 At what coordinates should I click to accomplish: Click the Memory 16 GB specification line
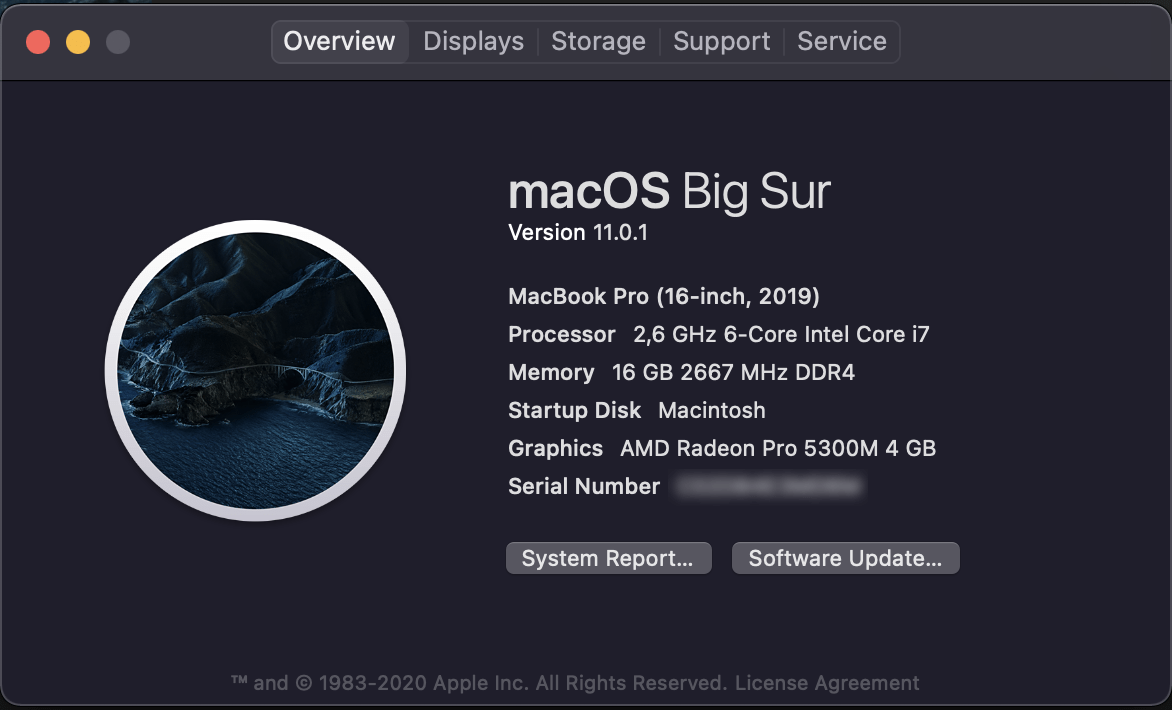tap(681, 373)
